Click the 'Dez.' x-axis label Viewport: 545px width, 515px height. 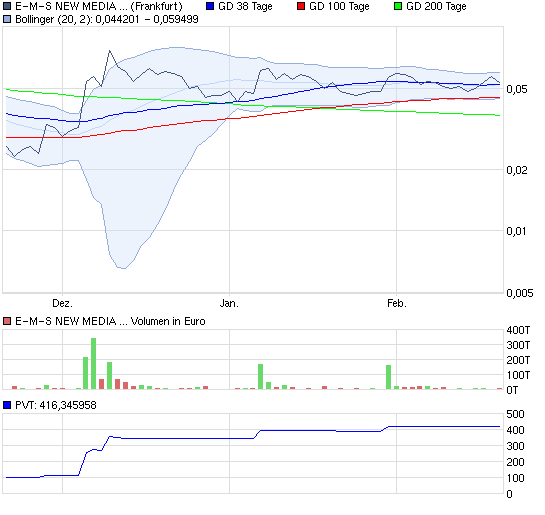(x=63, y=303)
